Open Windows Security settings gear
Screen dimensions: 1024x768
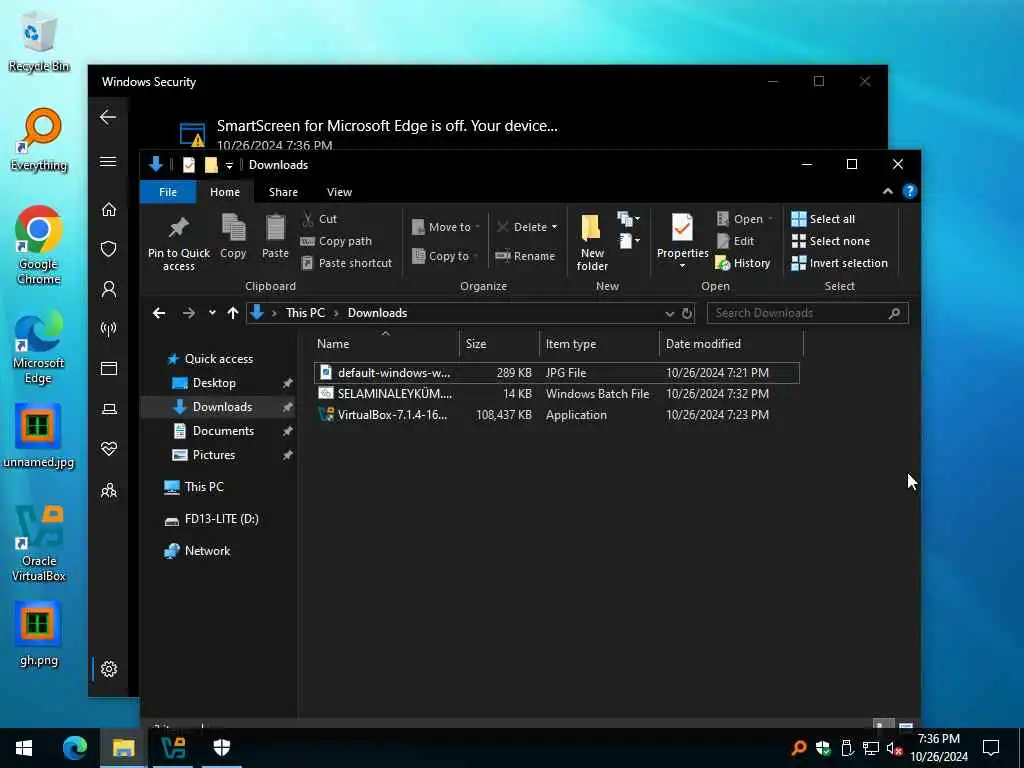109,669
